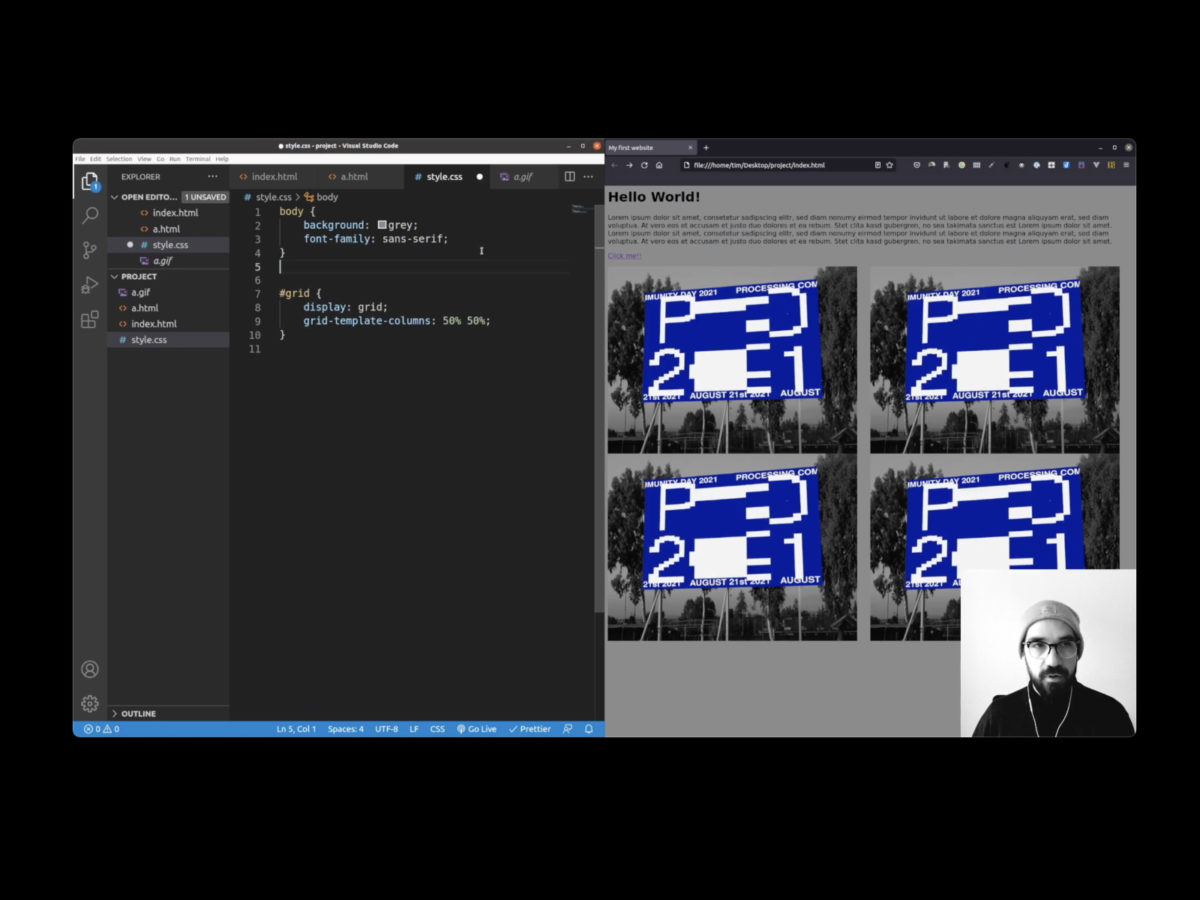Open the Firefox hamburger application menu
This screenshot has height=900, width=1200.
point(1126,165)
